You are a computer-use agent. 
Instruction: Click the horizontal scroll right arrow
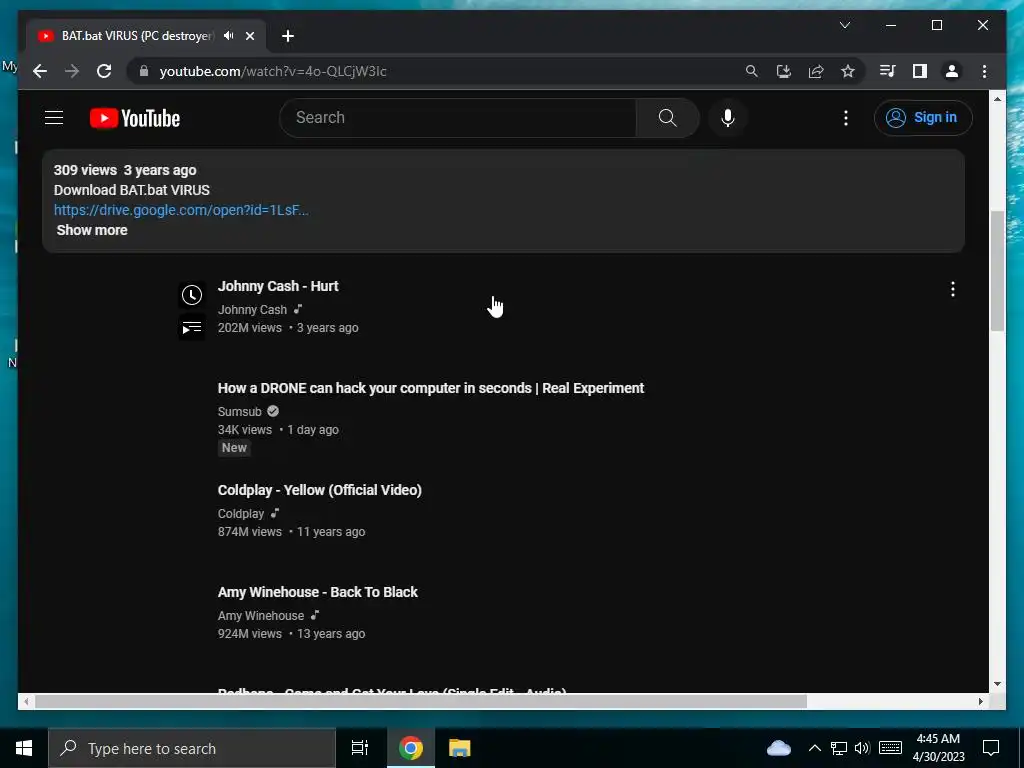coord(981,701)
